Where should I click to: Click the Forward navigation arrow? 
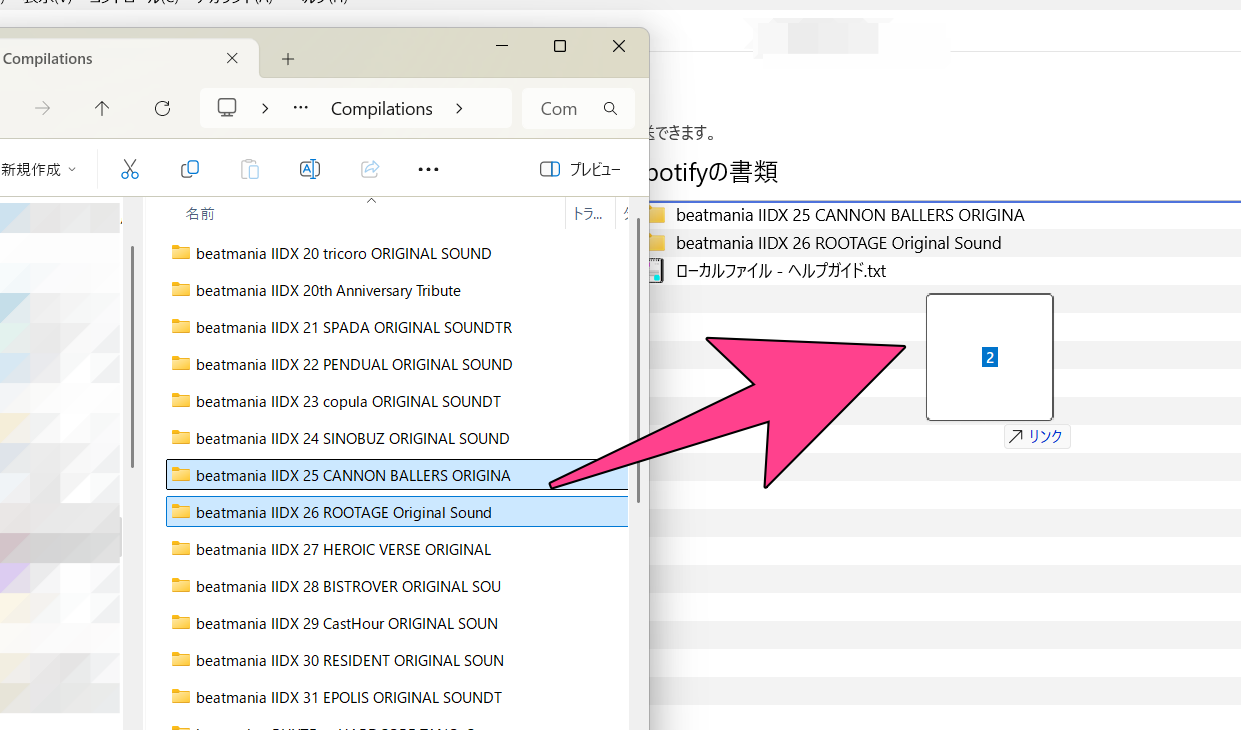[x=42, y=108]
